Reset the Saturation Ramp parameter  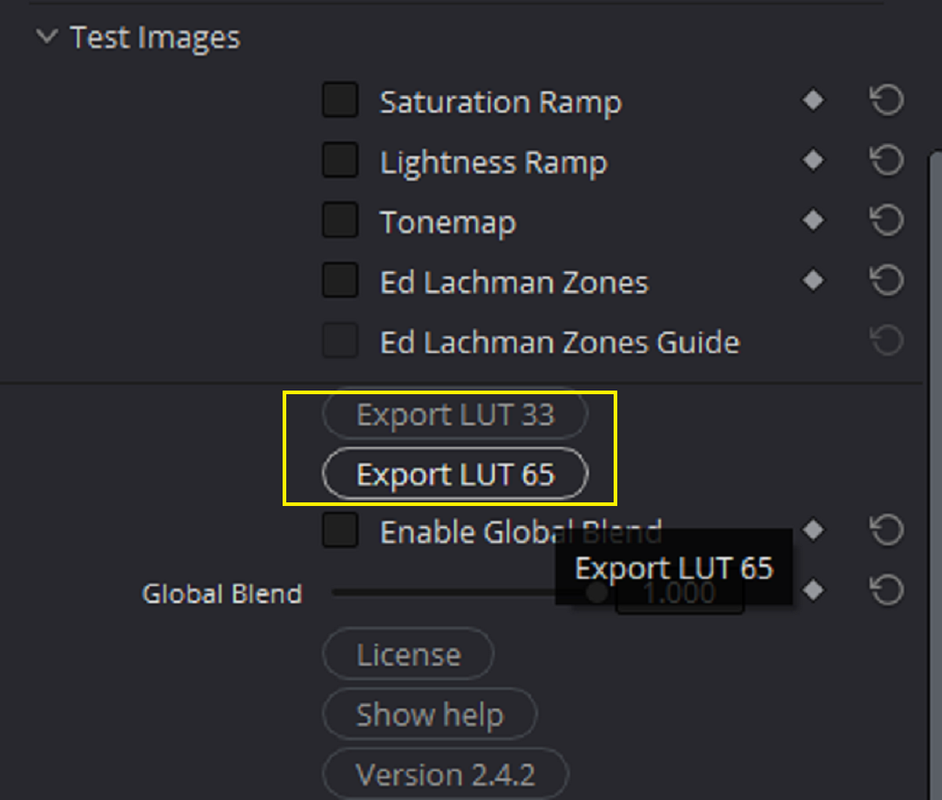[x=887, y=100]
